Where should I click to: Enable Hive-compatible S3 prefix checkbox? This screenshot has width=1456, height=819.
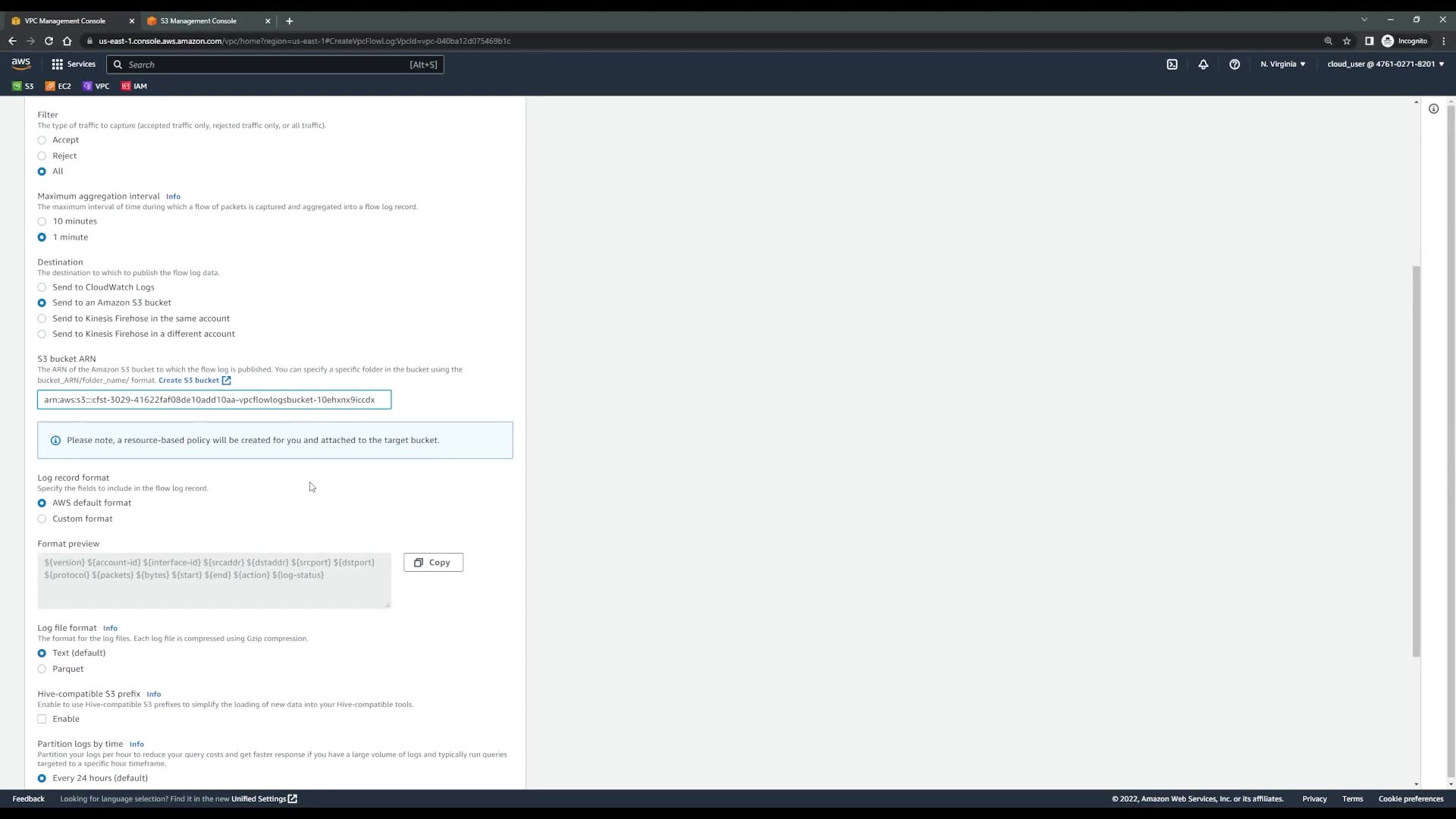point(42,719)
